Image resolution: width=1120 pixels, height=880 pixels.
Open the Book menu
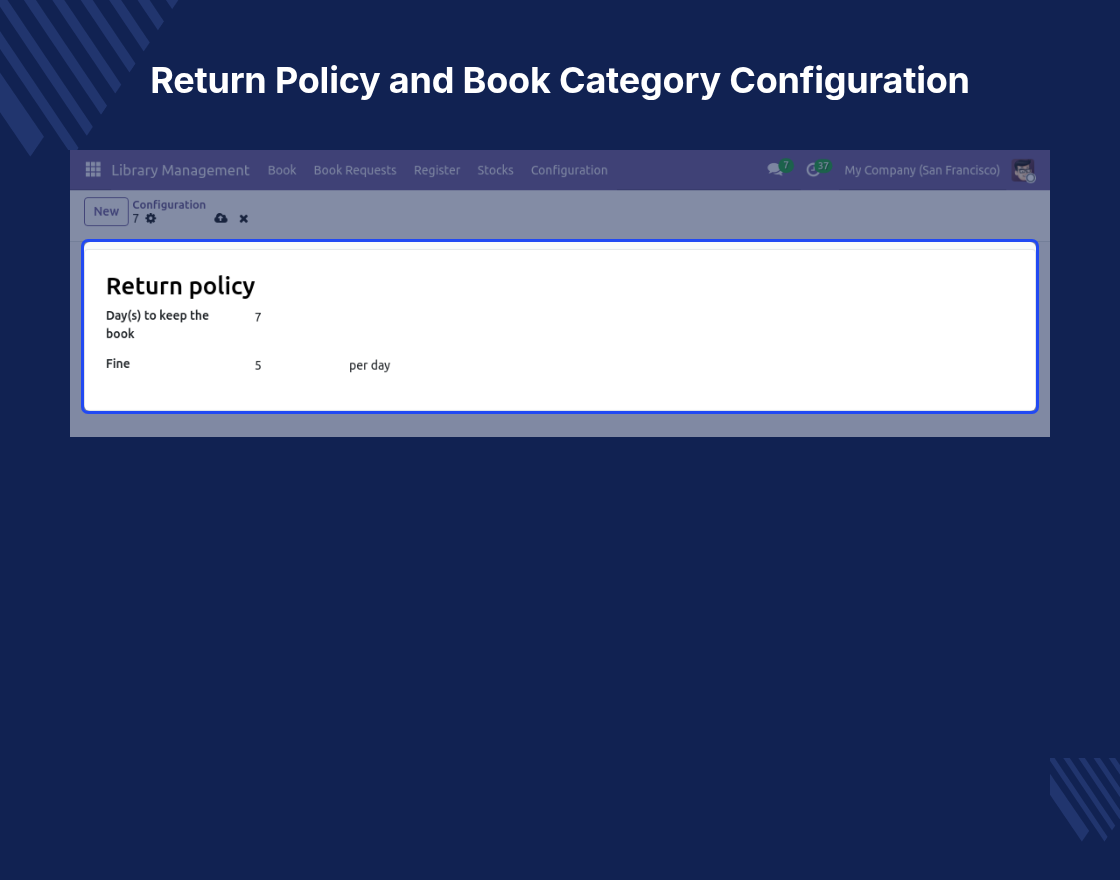(282, 170)
